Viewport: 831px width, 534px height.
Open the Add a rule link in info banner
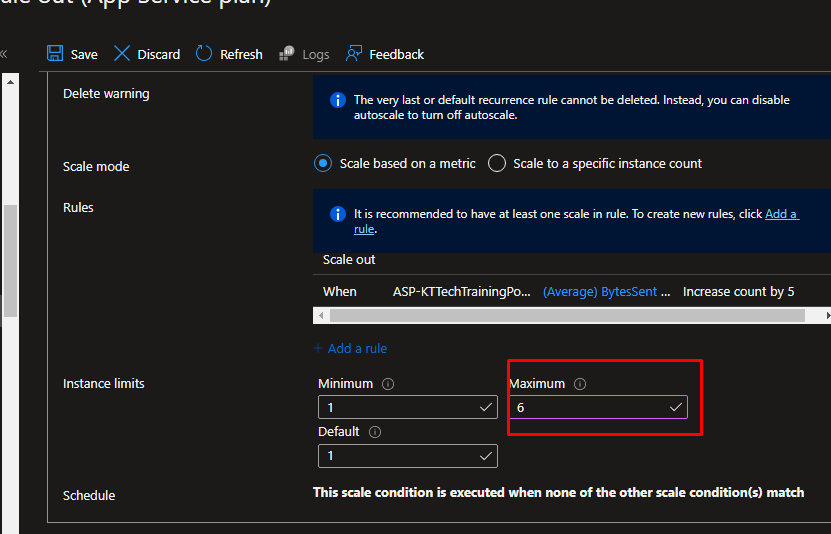click(x=781, y=214)
